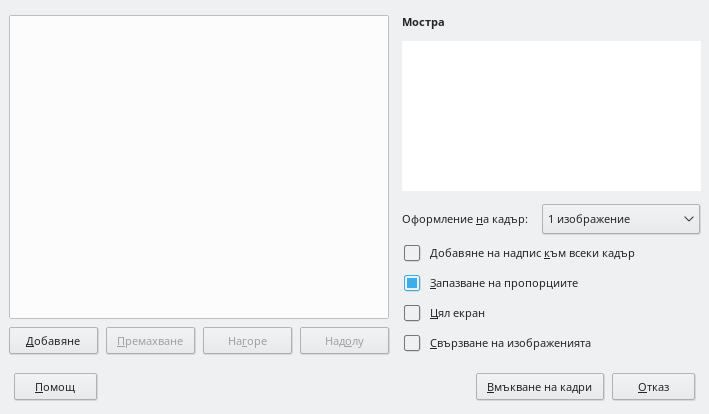This screenshot has height=414, width=709.
Task: Click the Запазване на пропорциите label text
Action: [503, 283]
